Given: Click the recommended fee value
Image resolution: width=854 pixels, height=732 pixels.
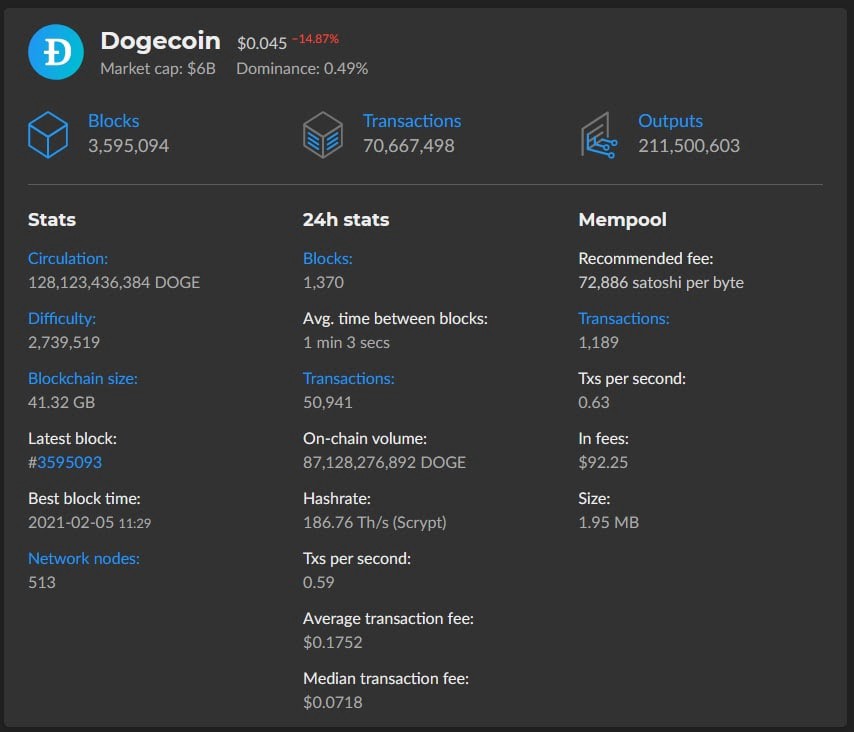Looking at the screenshot, I should [x=661, y=282].
